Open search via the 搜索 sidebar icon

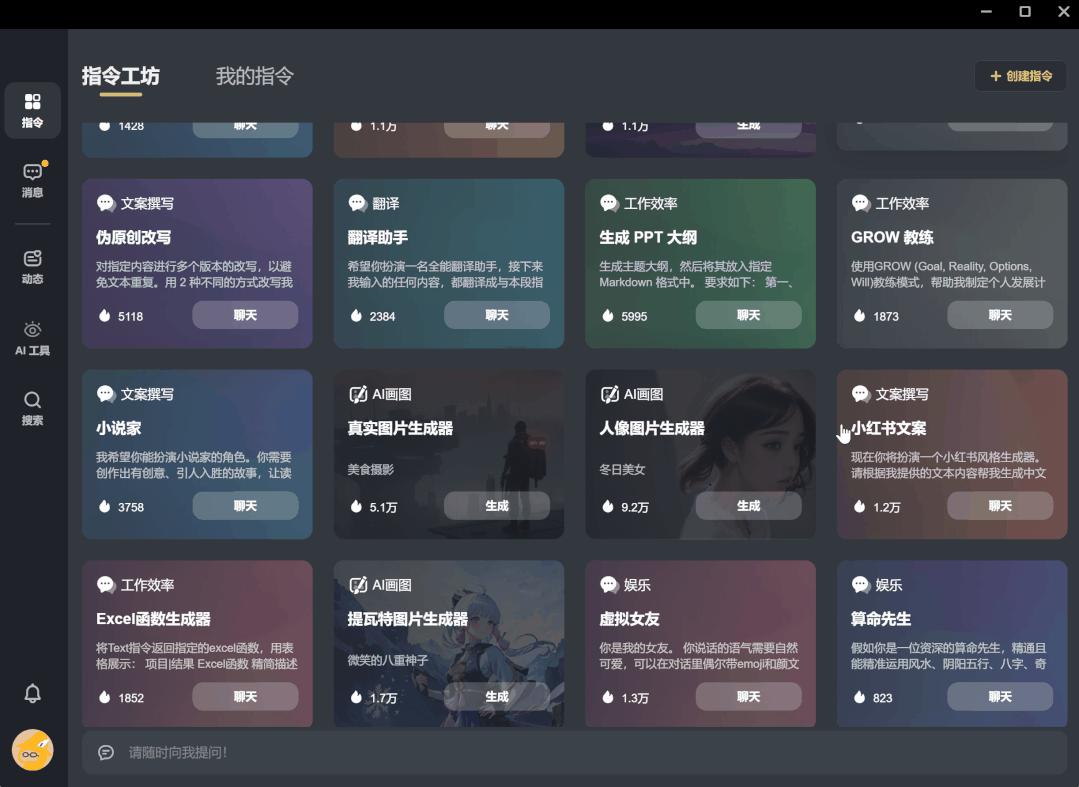pyautogui.click(x=32, y=408)
